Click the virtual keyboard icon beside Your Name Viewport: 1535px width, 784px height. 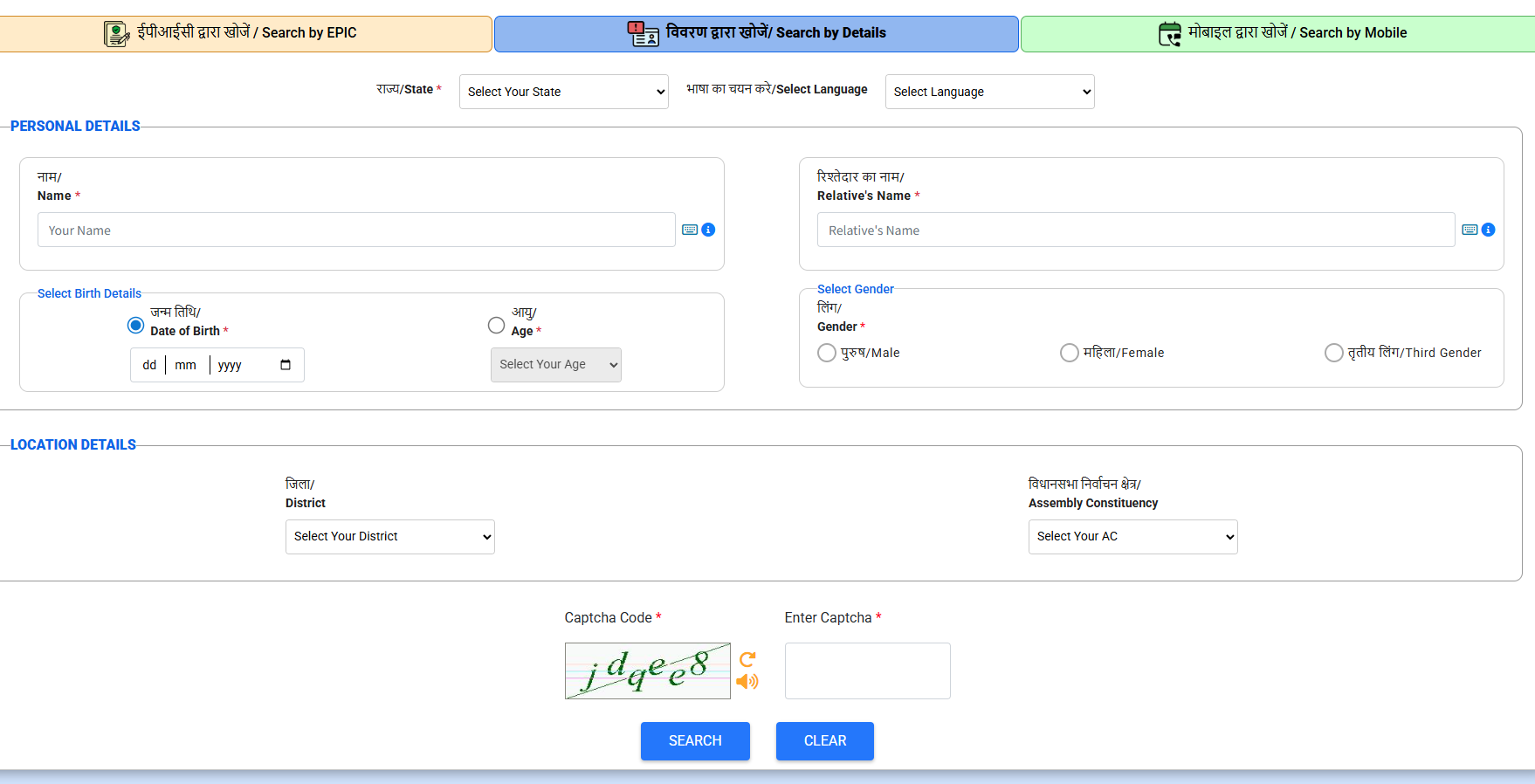tap(690, 230)
